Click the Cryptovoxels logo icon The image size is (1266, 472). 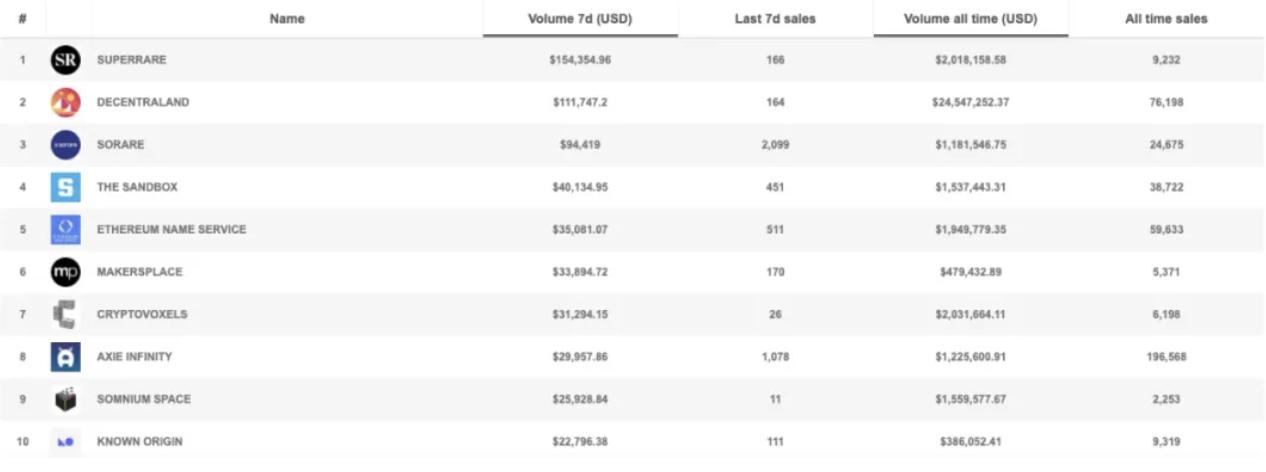point(66,314)
